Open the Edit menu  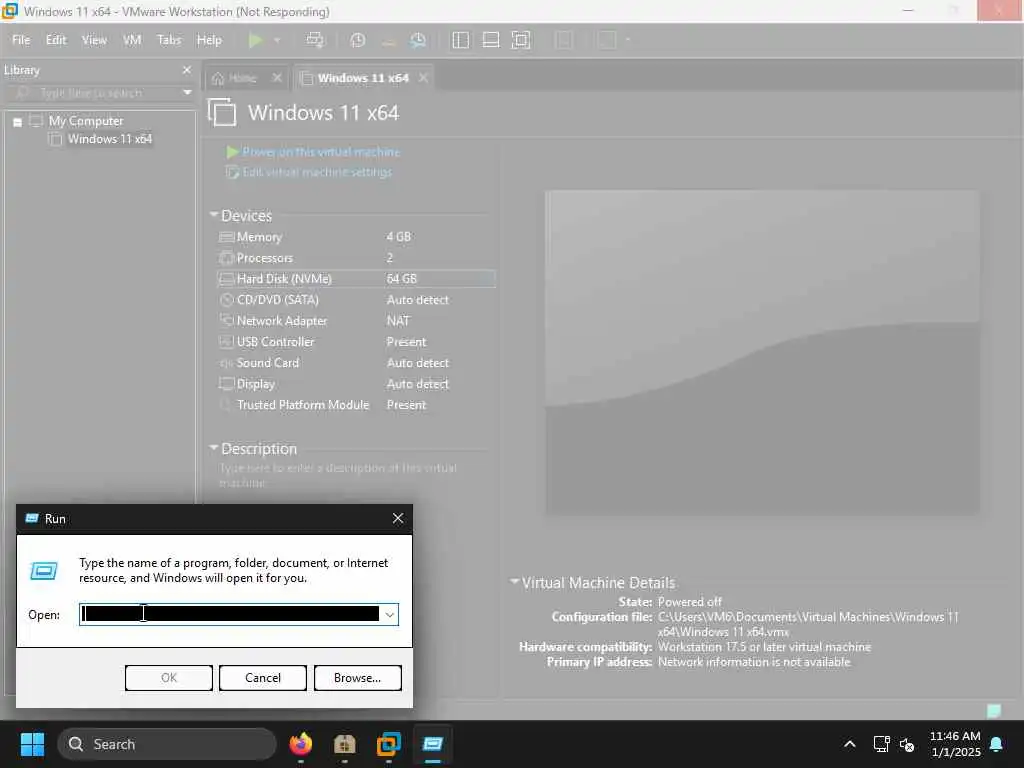click(56, 40)
